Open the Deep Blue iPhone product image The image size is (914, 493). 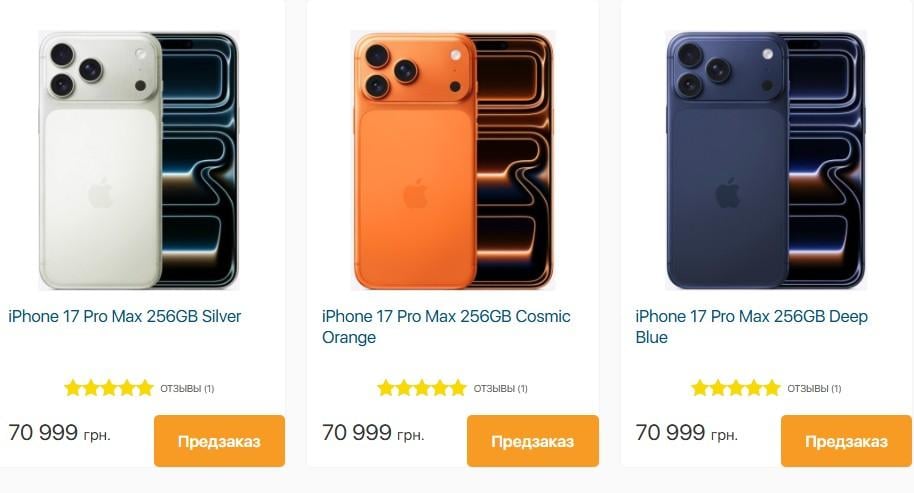tap(766, 160)
